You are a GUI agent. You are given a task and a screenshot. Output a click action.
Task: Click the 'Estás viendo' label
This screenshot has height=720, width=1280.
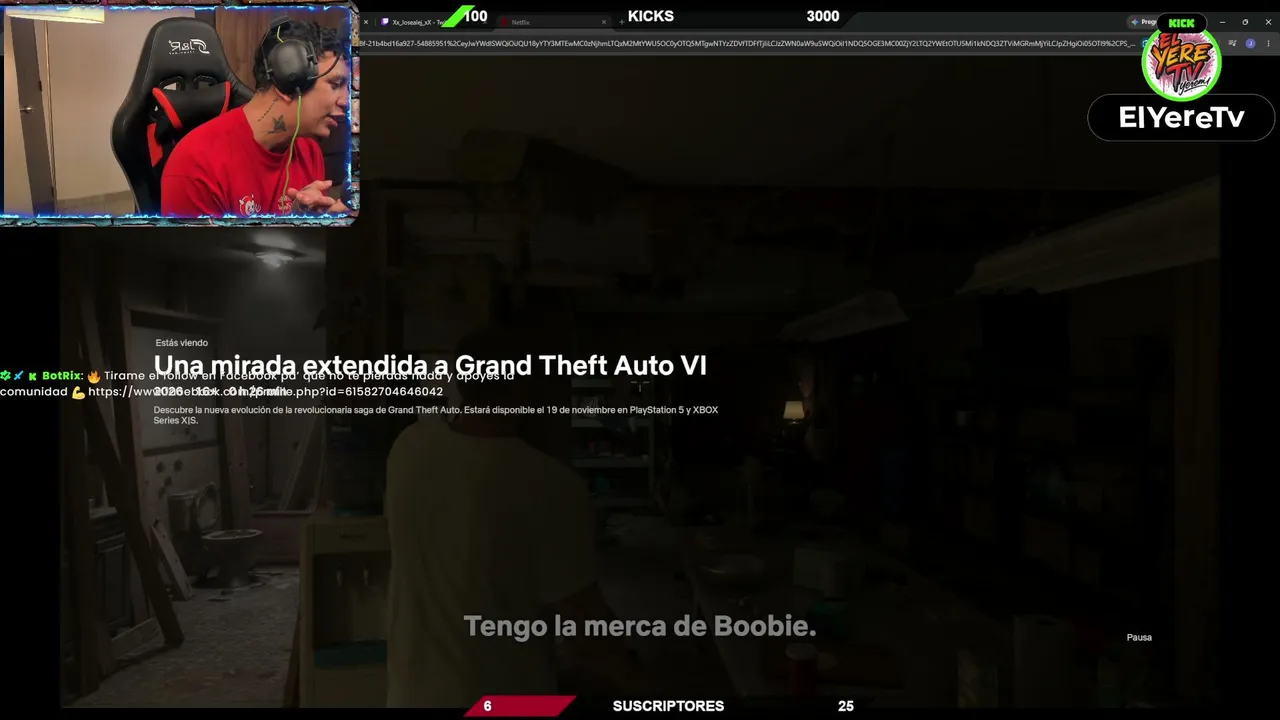181,343
